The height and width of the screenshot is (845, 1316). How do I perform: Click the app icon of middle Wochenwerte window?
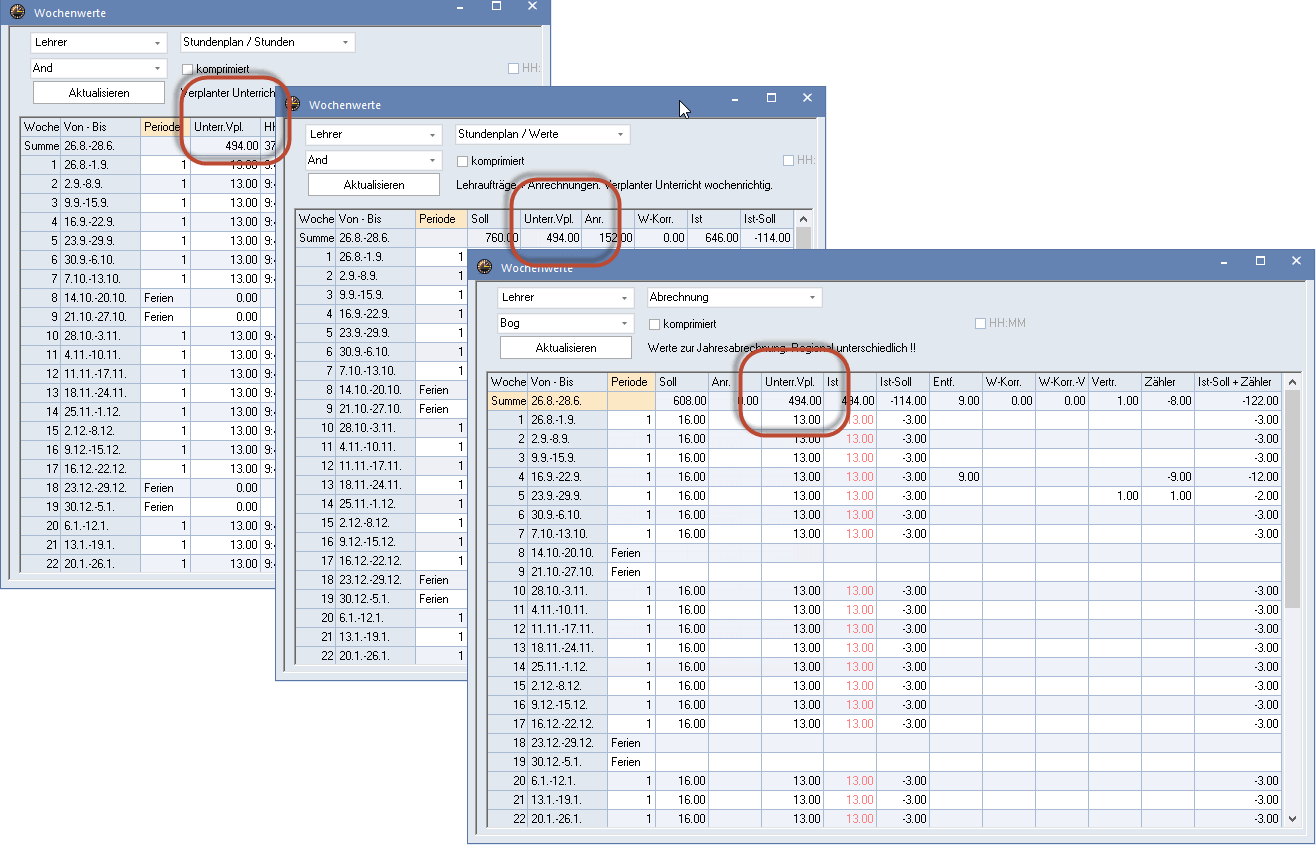coord(293,103)
